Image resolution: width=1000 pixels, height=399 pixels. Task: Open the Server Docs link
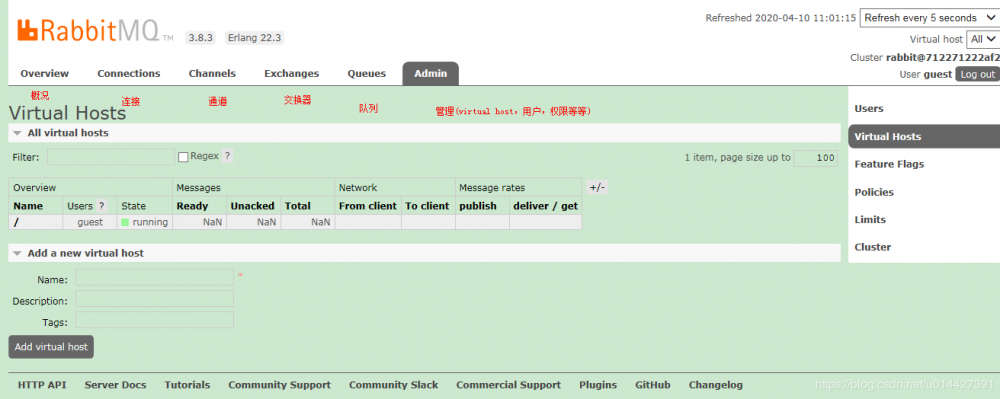coord(115,385)
